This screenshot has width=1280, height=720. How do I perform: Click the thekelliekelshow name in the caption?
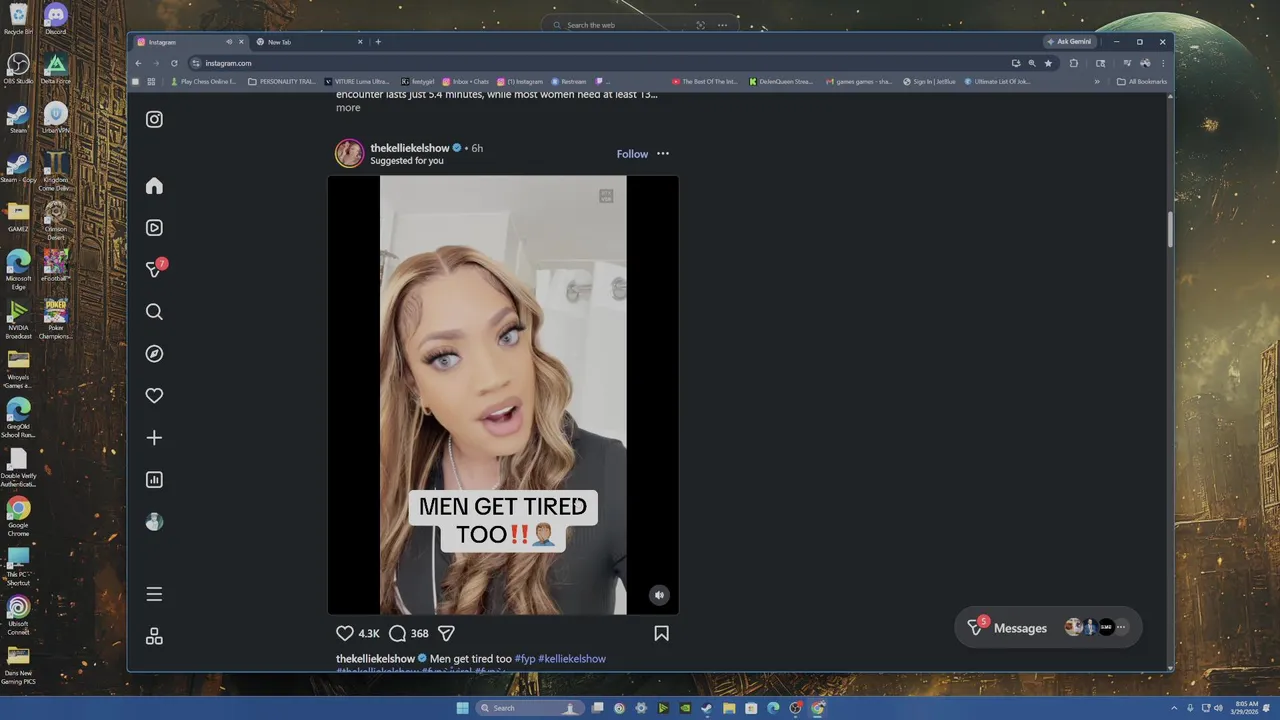[375, 659]
